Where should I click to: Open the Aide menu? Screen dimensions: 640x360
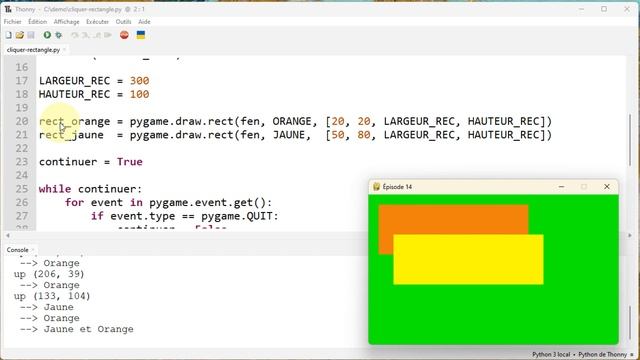[x=144, y=22]
